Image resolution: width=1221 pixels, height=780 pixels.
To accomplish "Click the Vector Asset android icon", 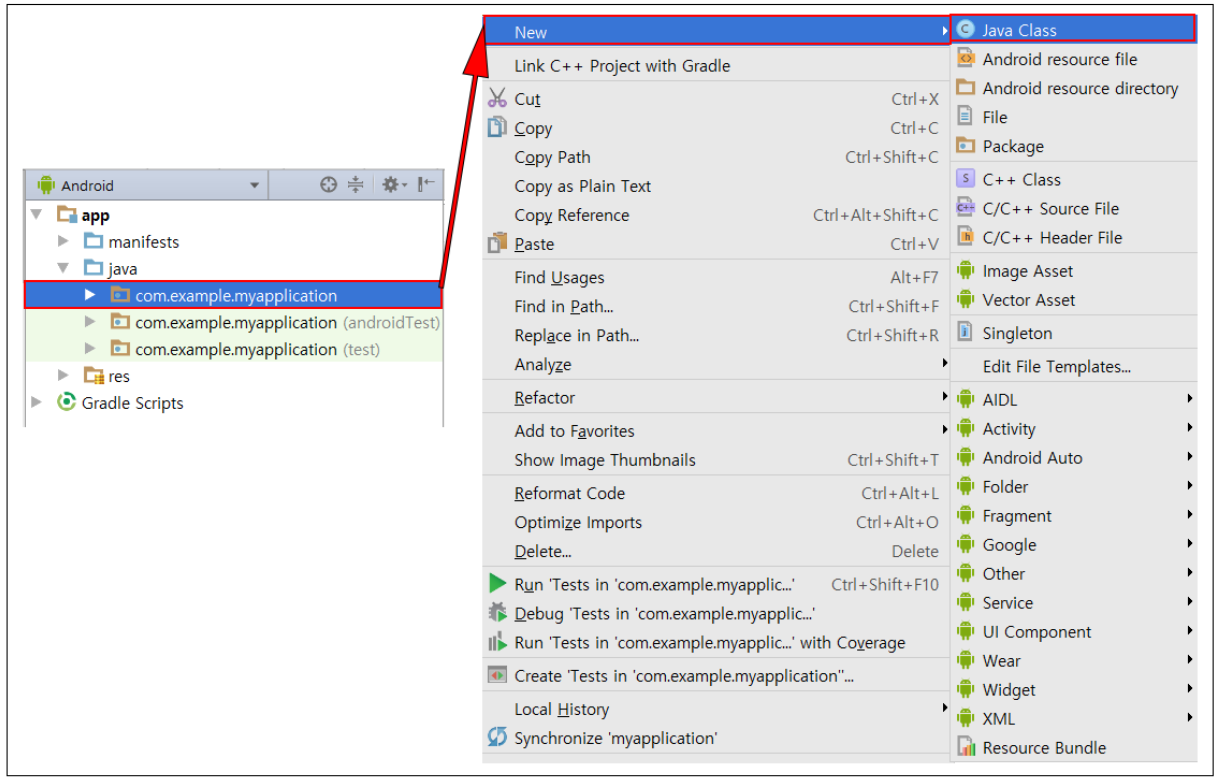I will (965, 299).
